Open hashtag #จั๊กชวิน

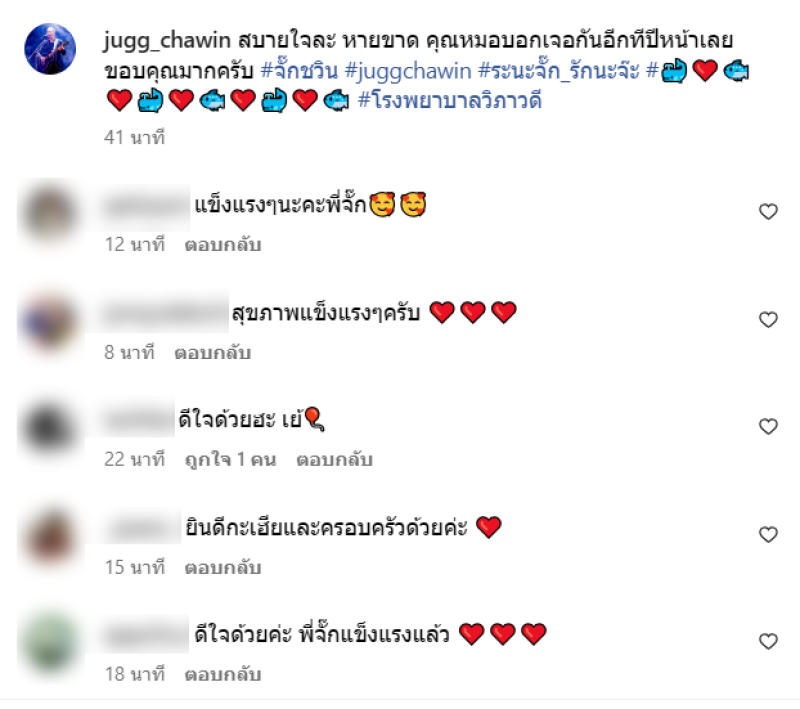[x=299, y=70]
